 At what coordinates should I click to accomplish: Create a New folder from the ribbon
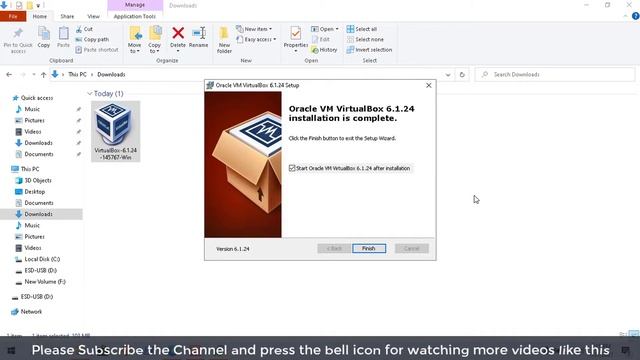224,40
